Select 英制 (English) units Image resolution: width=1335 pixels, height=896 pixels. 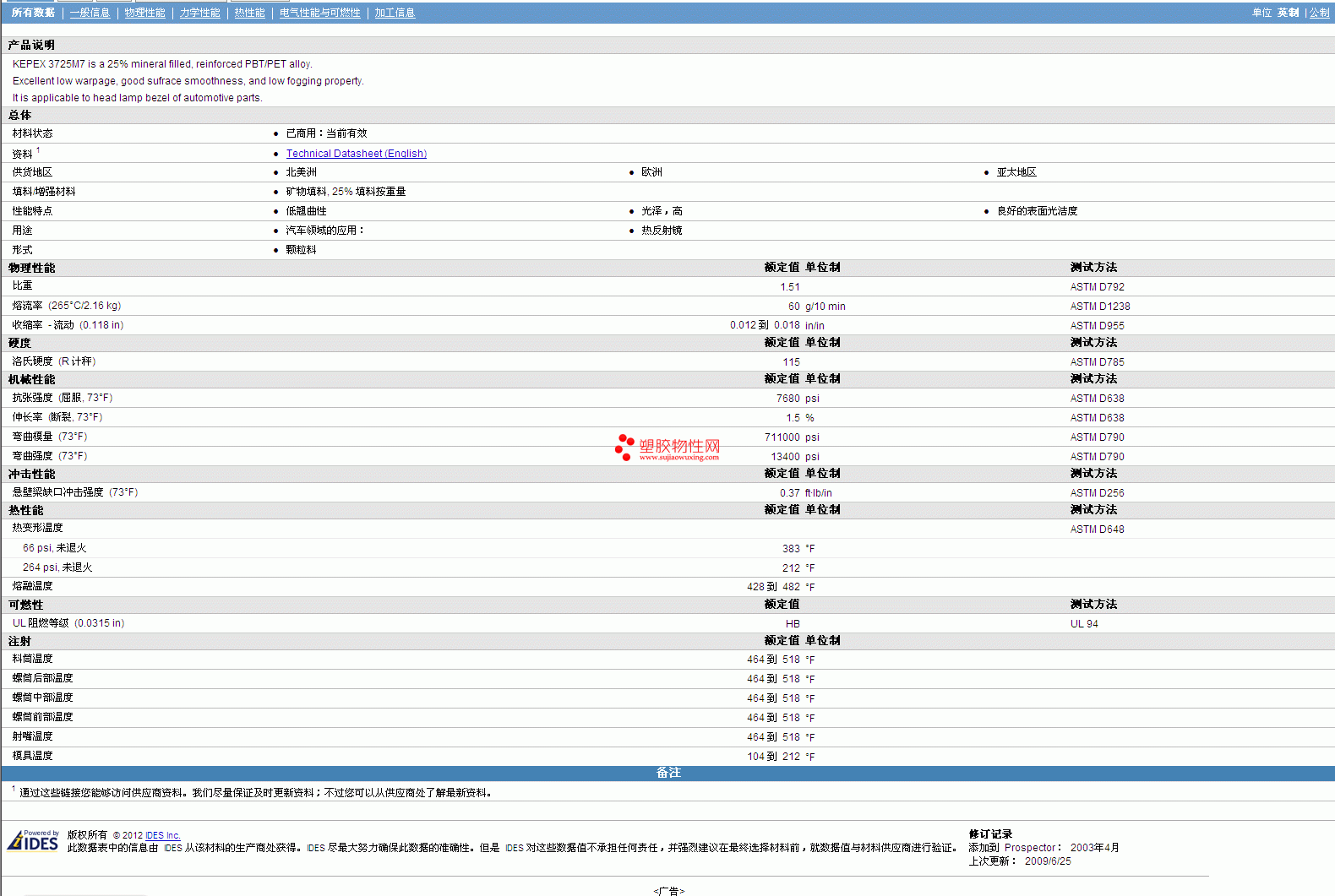click(1288, 13)
